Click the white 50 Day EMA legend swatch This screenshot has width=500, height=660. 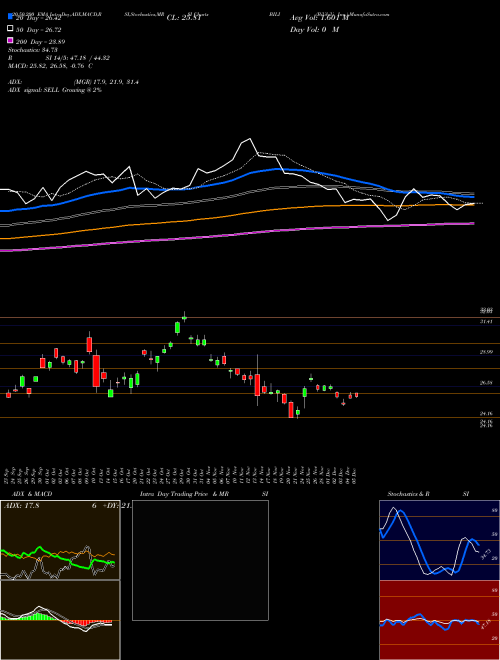pos(10,29)
